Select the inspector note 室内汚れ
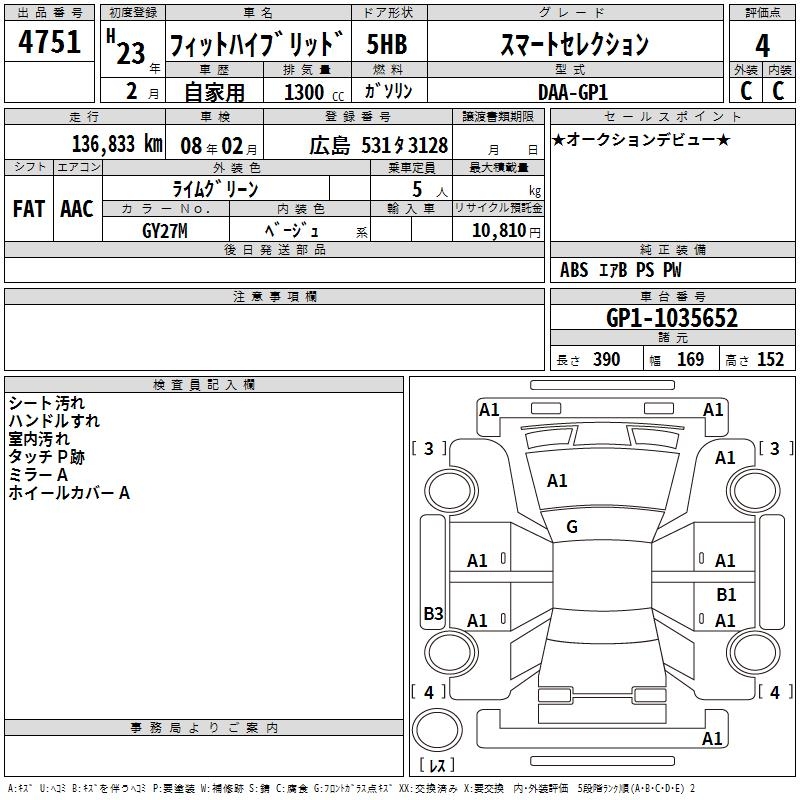The width and height of the screenshot is (800, 800). point(39,439)
